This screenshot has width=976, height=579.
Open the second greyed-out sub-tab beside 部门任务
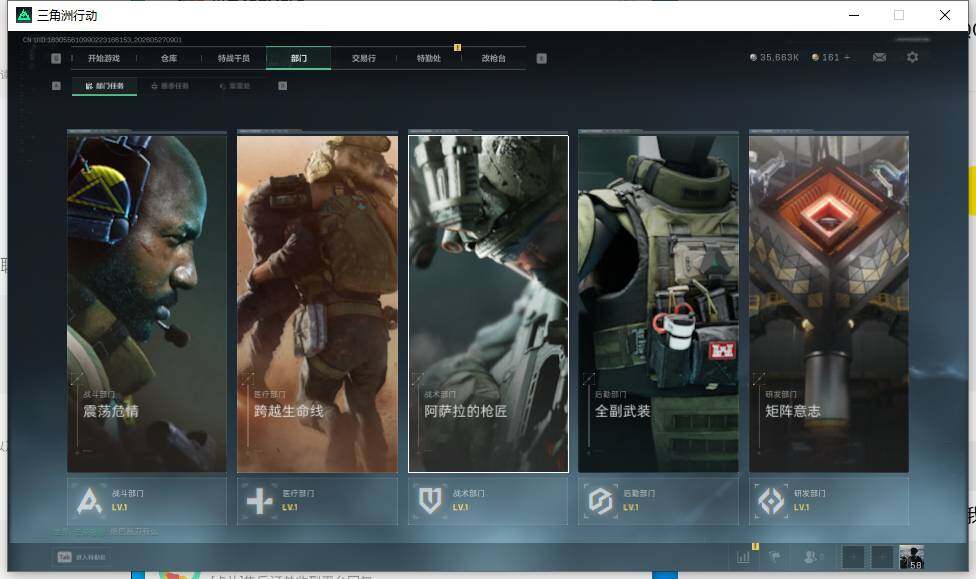coord(170,86)
